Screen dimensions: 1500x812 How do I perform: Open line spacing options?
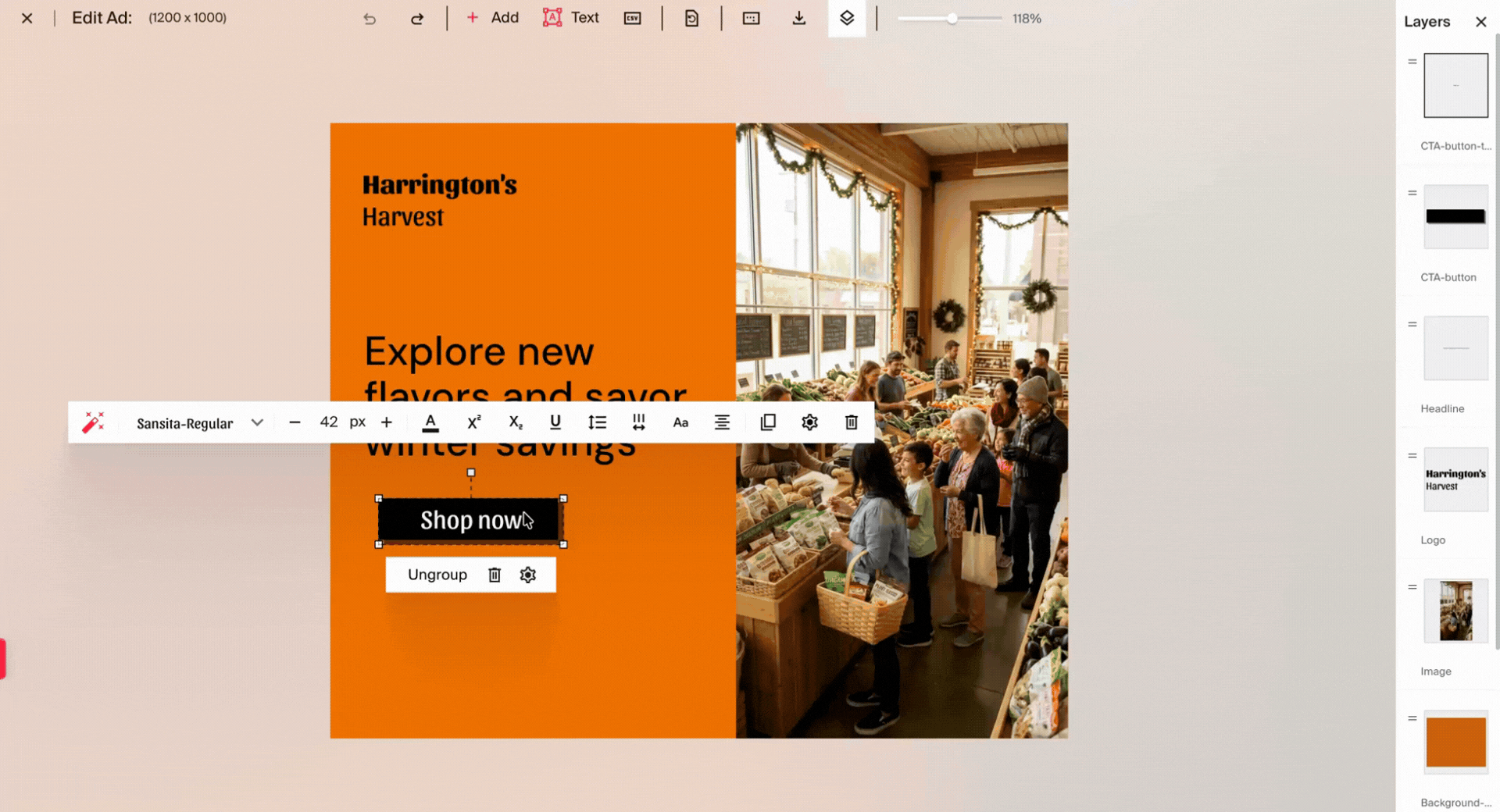[597, 422]
